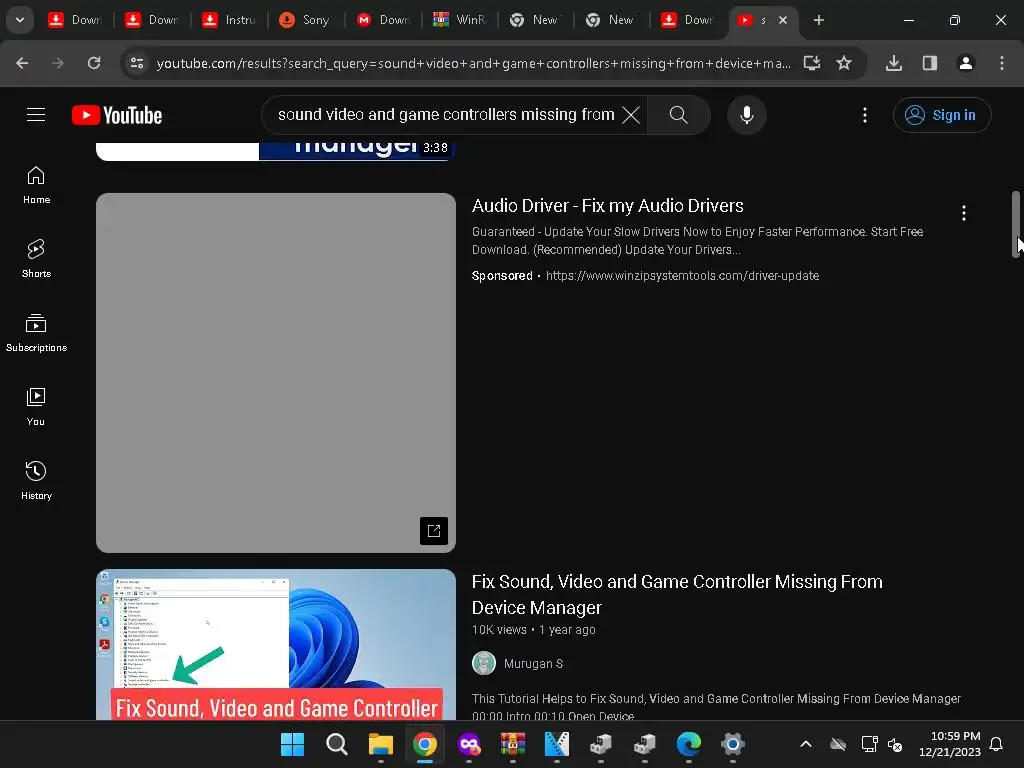Click in the YouTube search field
Image resolution: width=1024 pixels, height=768 pixels.
pos(446,115)
